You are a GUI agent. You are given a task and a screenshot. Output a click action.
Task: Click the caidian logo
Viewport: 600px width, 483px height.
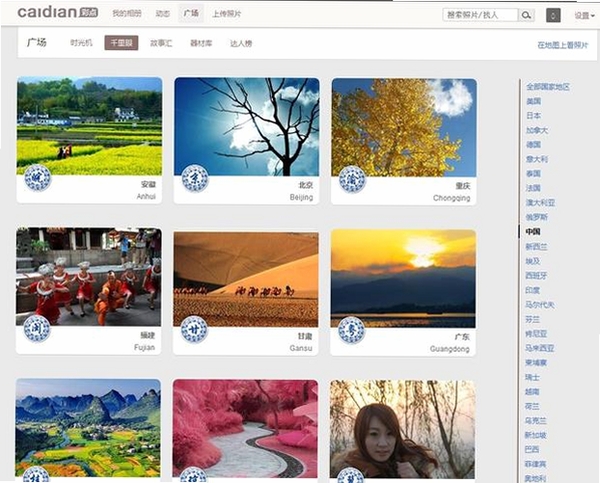click(x=58, y=12)
